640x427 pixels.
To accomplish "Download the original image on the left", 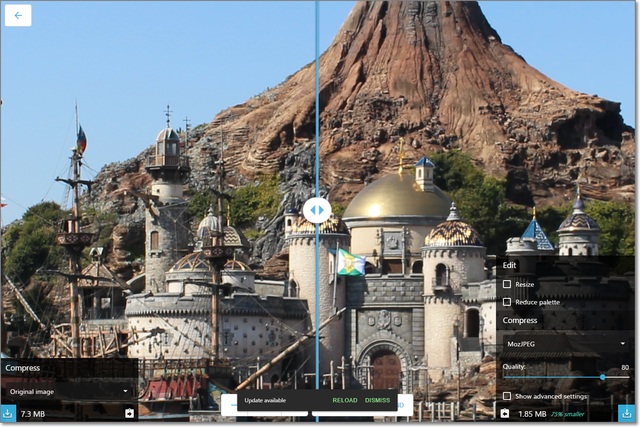I will click(8, 413).
